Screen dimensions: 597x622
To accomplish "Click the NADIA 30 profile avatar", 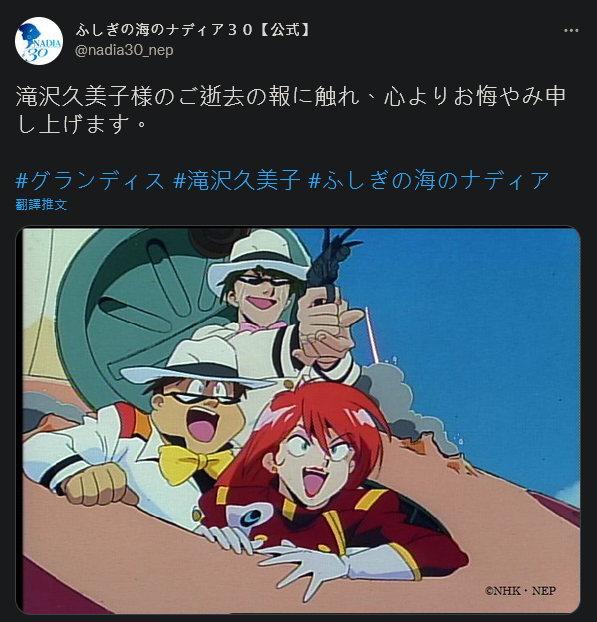I will pyautogui.click(x=38, y=40).
